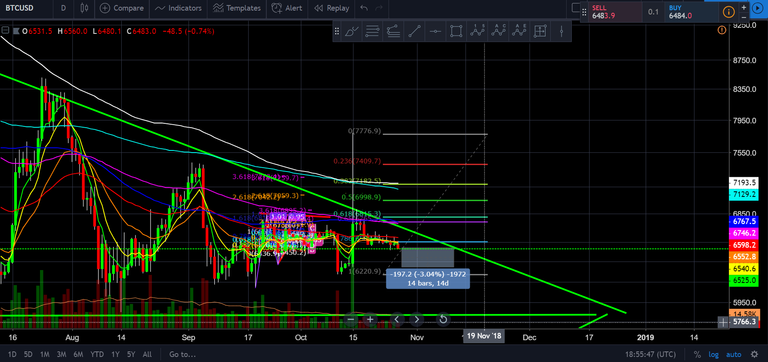
Task: Set the date range to 6M
Action: click(78, 354)
